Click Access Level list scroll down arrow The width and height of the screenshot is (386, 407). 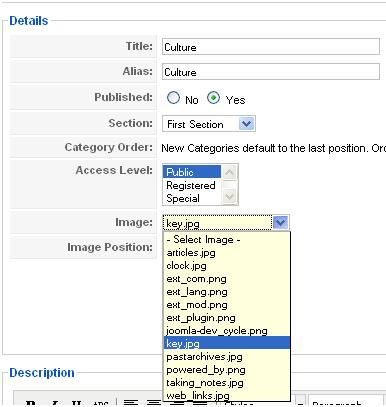click(x=229, y=197)
